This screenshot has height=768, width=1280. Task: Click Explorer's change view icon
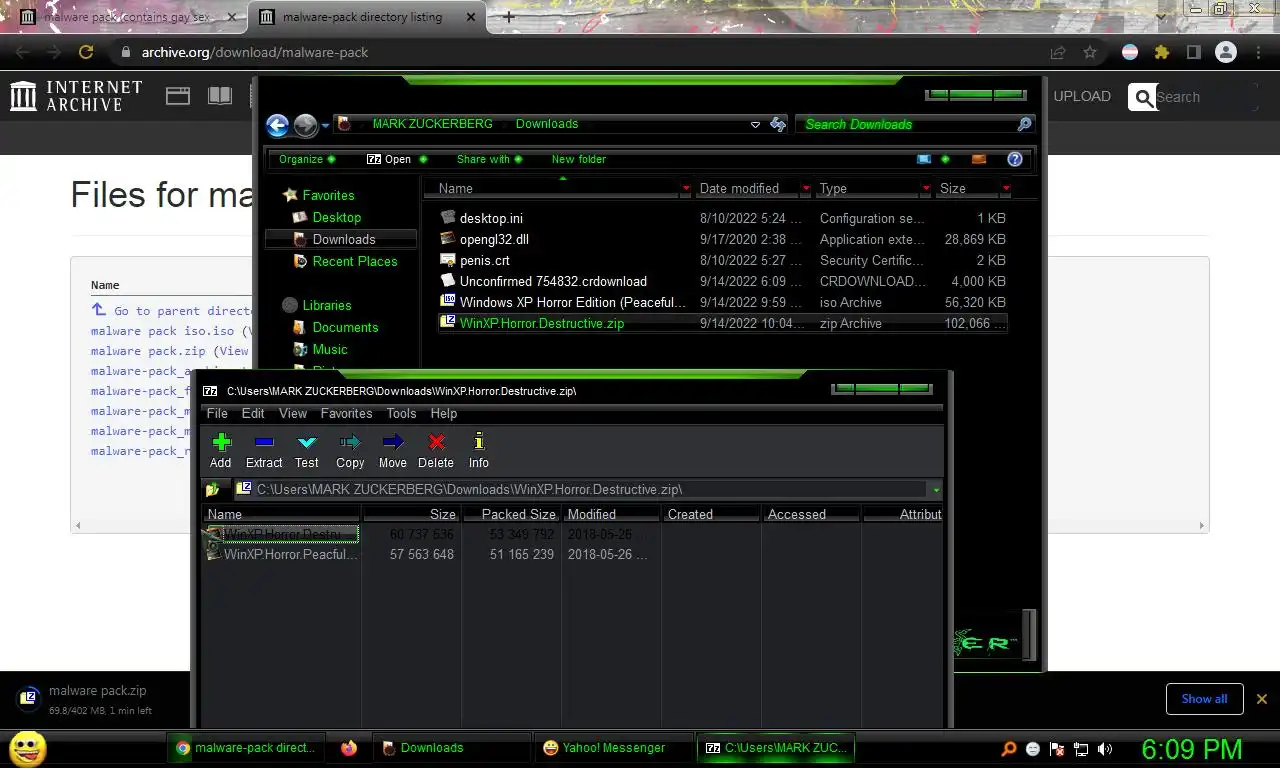tap(924, 159)
